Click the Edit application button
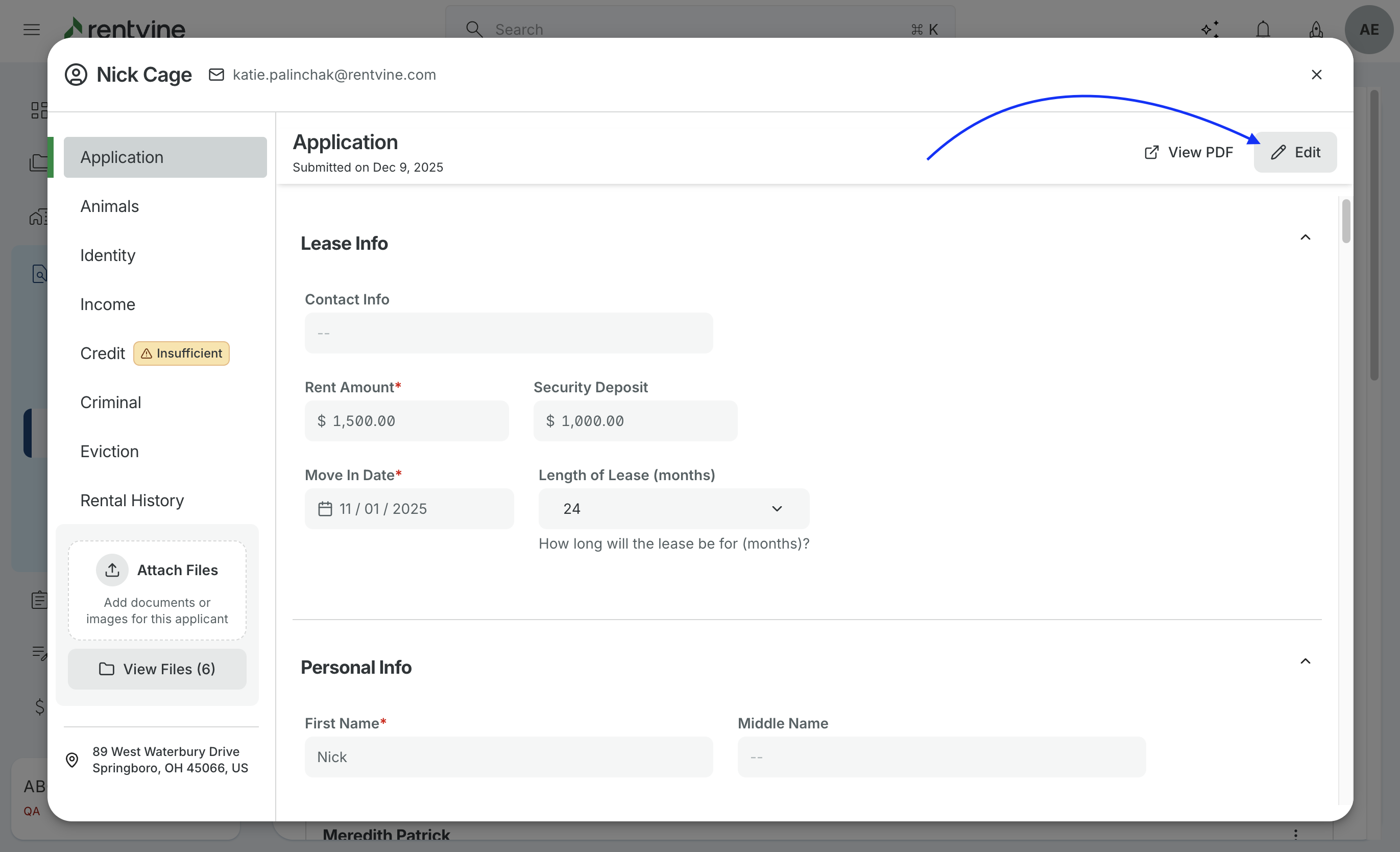This screenshot has width=1400, height=852. pyautogui.click(x=1295, y=152)
